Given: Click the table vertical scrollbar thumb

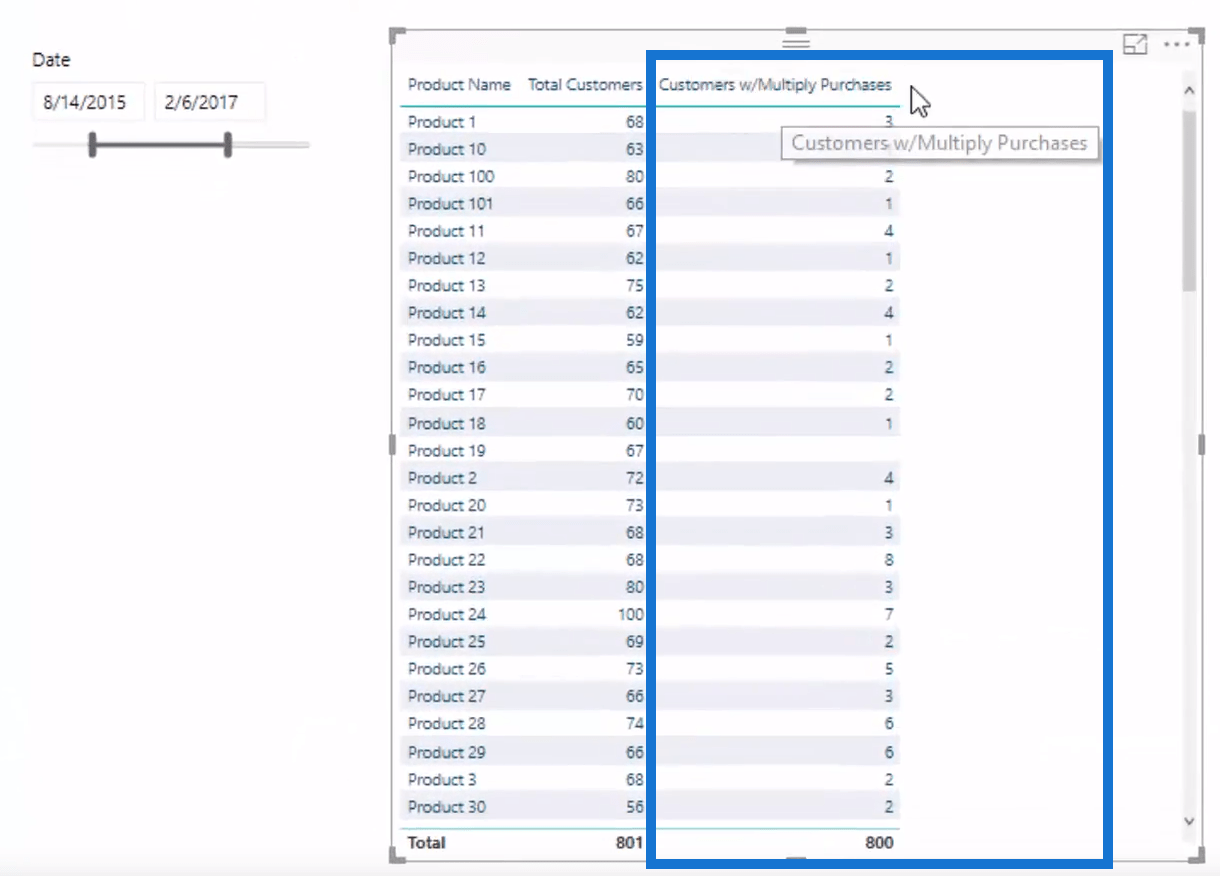Looking at the screenshot, I should tap(1189, 200).
